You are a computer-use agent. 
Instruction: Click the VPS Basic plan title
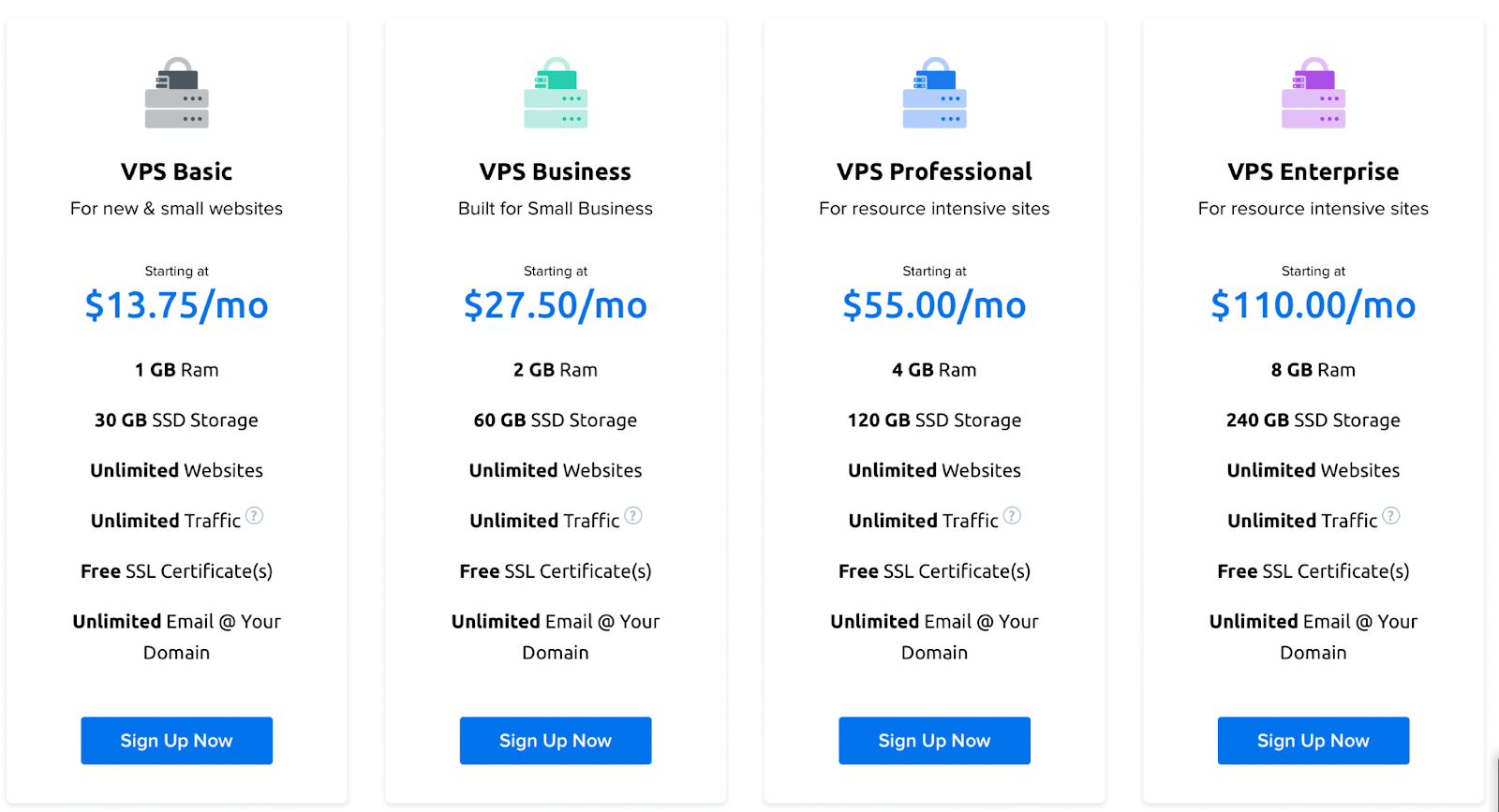[x=176, y=172]
